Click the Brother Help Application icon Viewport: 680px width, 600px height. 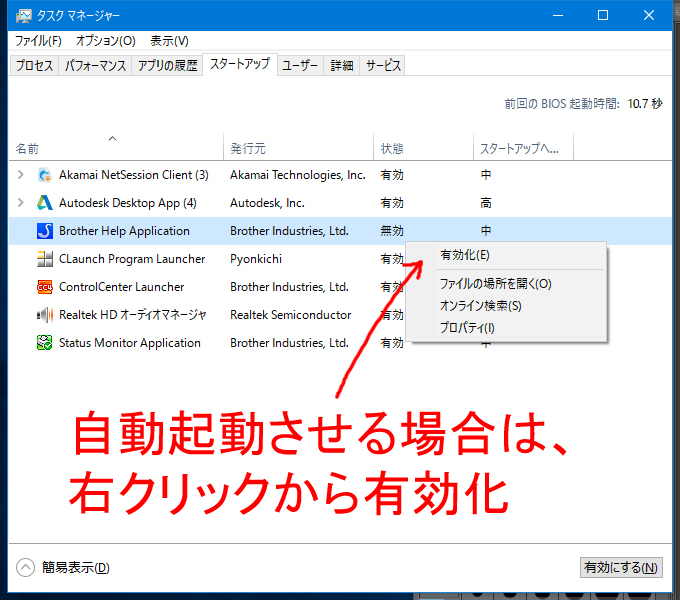[x=45, y=231]
